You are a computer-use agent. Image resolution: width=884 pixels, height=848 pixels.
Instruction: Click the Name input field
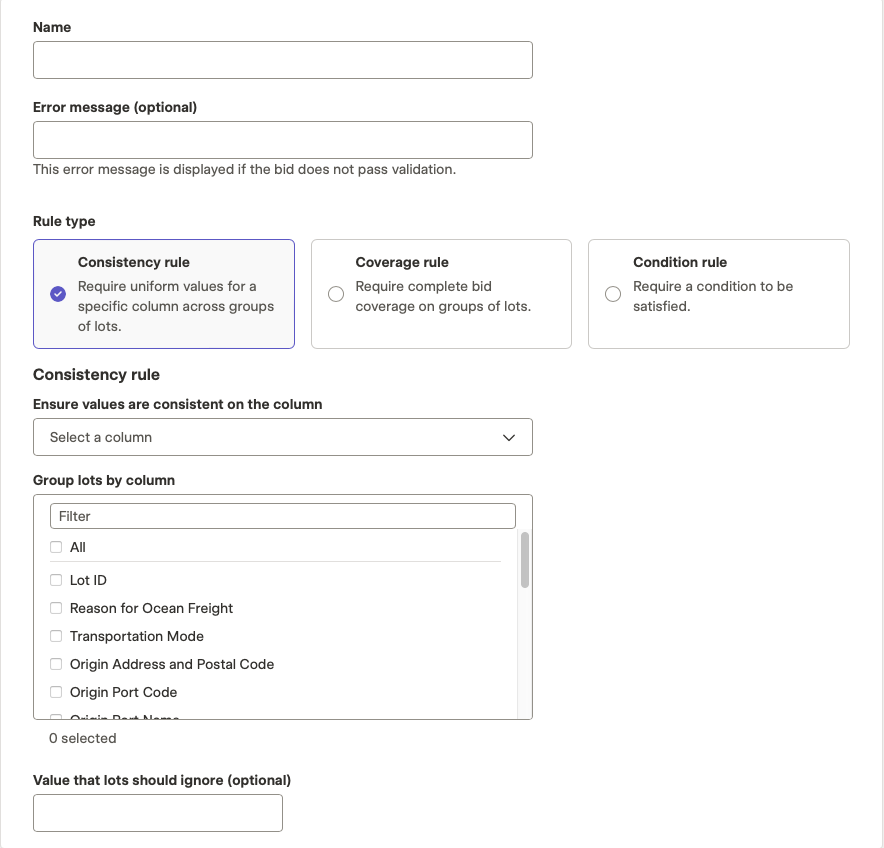click(x=282, y=60)
